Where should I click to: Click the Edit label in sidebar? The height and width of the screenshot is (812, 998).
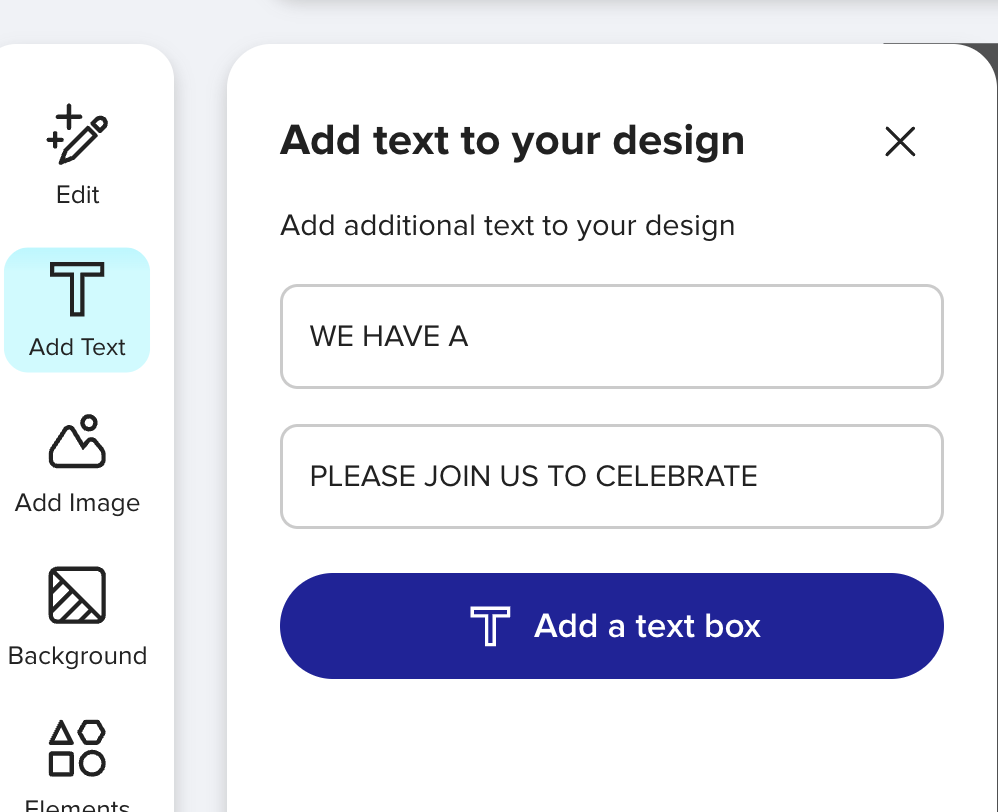coord(77,195)
